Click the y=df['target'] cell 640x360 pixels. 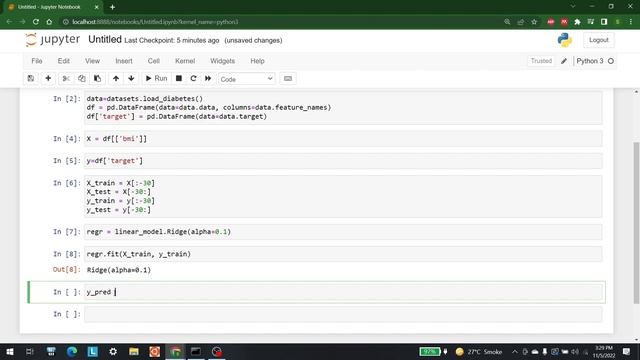pos(343,161)
